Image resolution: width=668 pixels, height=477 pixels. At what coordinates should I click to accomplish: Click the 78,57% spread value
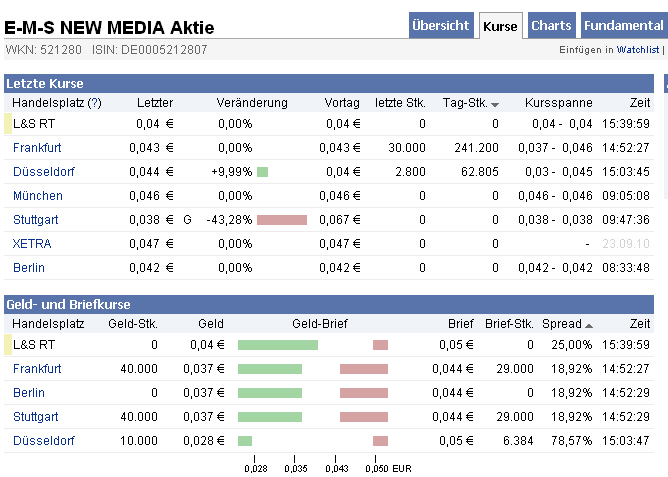point(572,441)
